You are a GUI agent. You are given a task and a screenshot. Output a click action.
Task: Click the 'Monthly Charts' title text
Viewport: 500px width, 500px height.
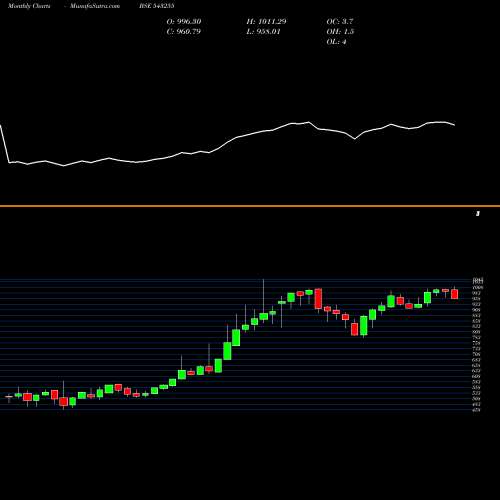click(29, 6)
